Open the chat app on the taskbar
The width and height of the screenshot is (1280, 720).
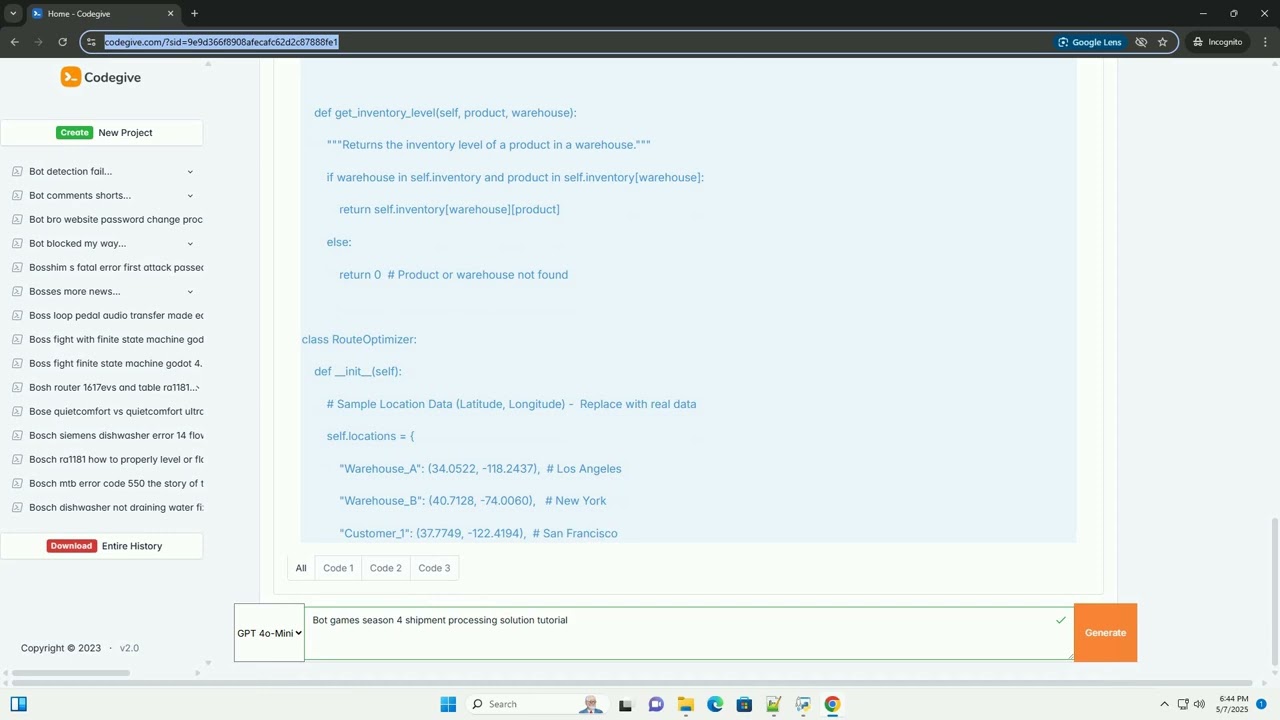click(x=656, y=704)
